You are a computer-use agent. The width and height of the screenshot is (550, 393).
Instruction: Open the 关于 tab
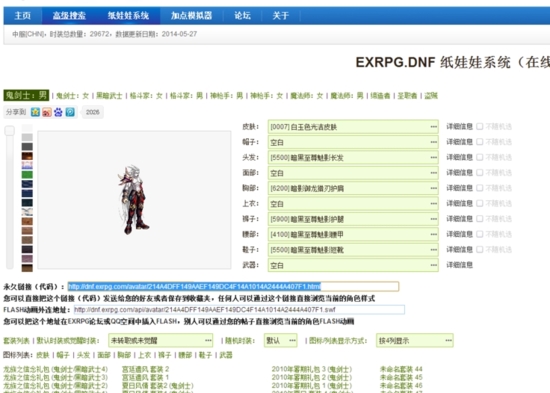[281, 16]
